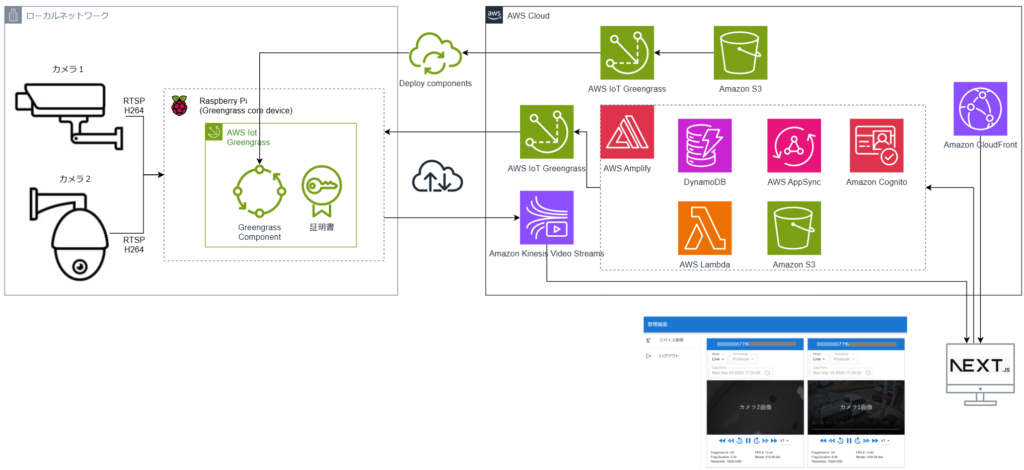Select the Amazon Kinesis Video Streams icon
1024x470 pixels.
click(547, 217)
